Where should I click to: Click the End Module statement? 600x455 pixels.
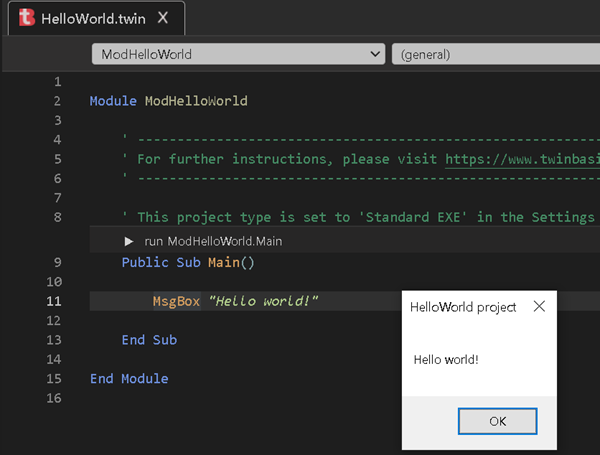click(129, 378)
